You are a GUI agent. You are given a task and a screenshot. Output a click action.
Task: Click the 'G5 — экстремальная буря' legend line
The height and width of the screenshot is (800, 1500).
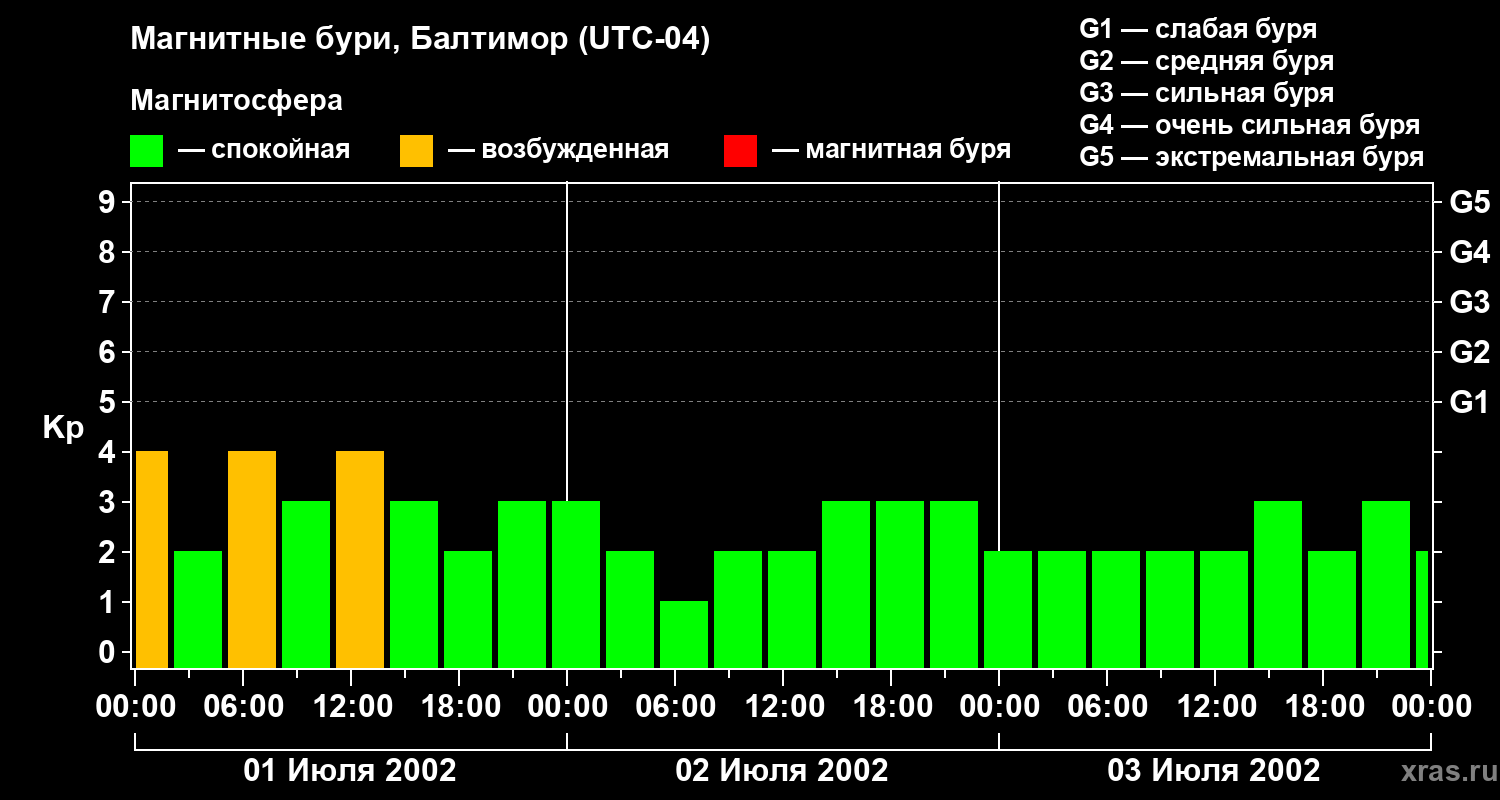click(x=1251, y=157)
